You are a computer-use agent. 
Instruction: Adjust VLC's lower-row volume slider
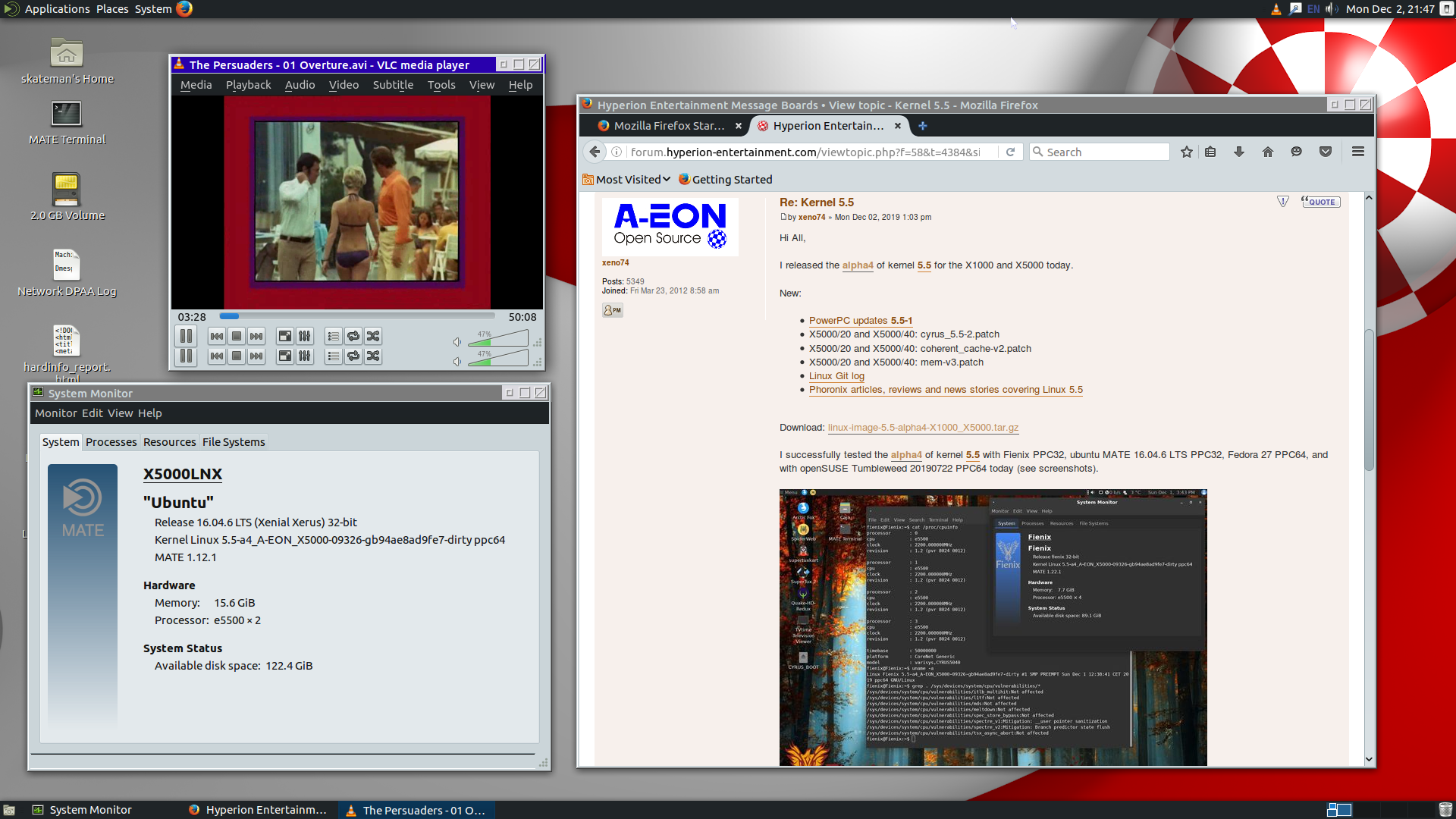click(497, 358)
